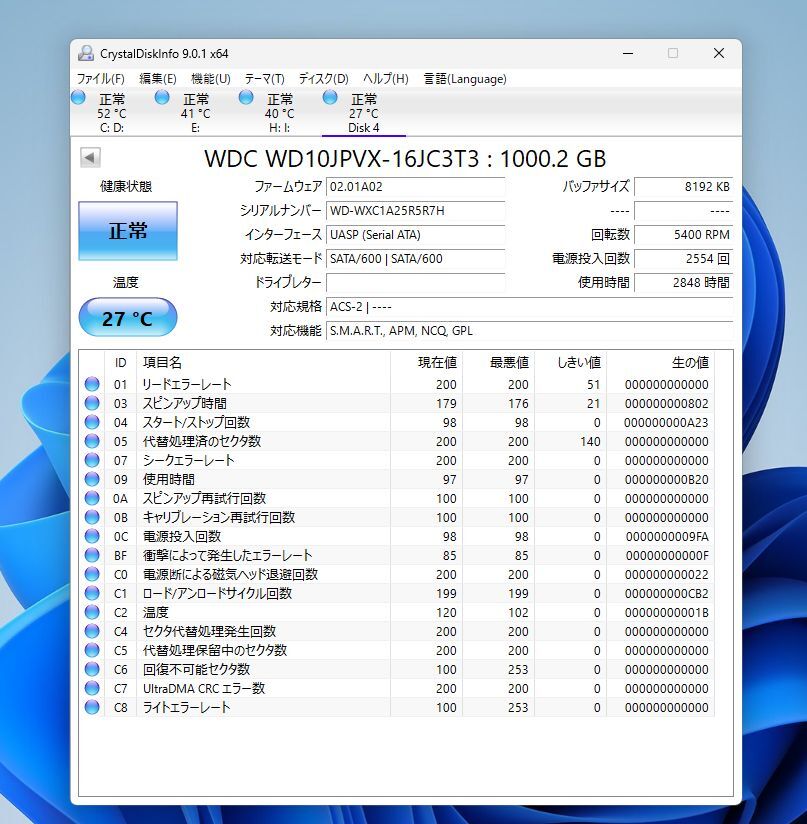Click the status orb for ID BF row

[92, 555]
